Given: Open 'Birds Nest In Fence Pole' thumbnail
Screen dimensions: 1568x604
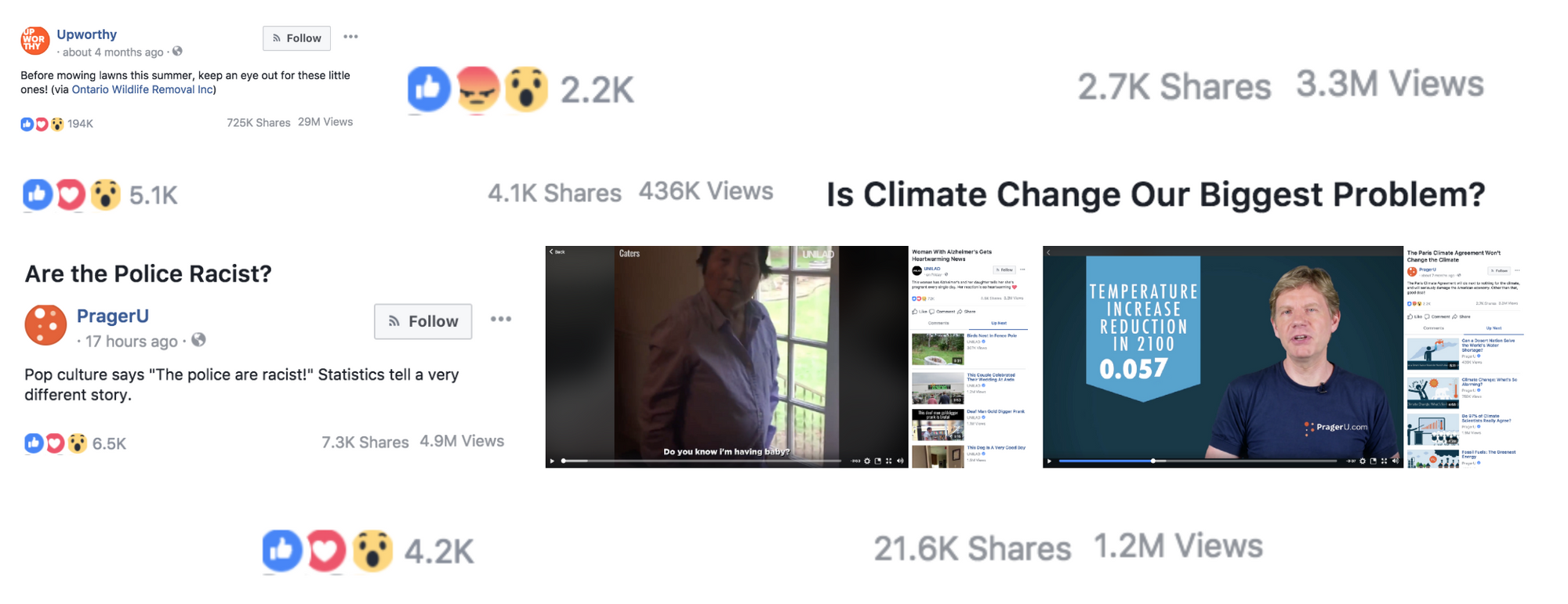Looking at the screenshot, I should [x=938, y=349].
